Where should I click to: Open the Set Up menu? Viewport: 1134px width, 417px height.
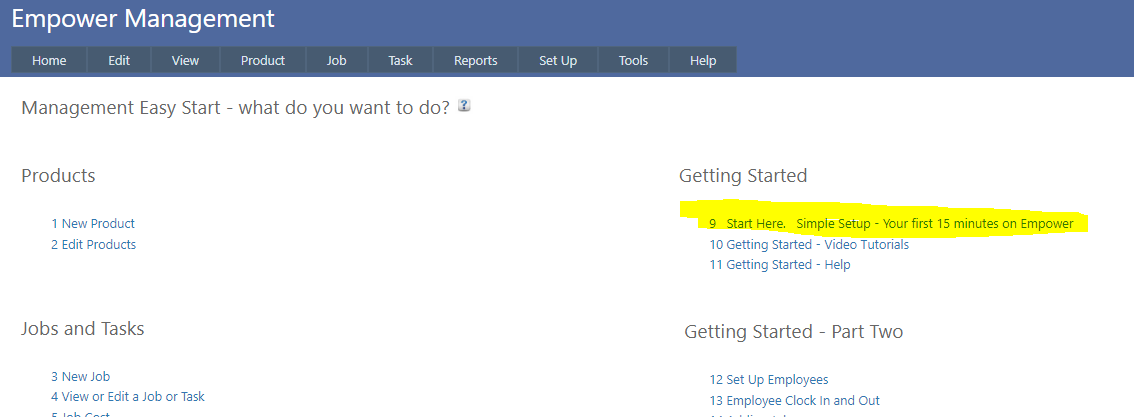pos(557,60)
